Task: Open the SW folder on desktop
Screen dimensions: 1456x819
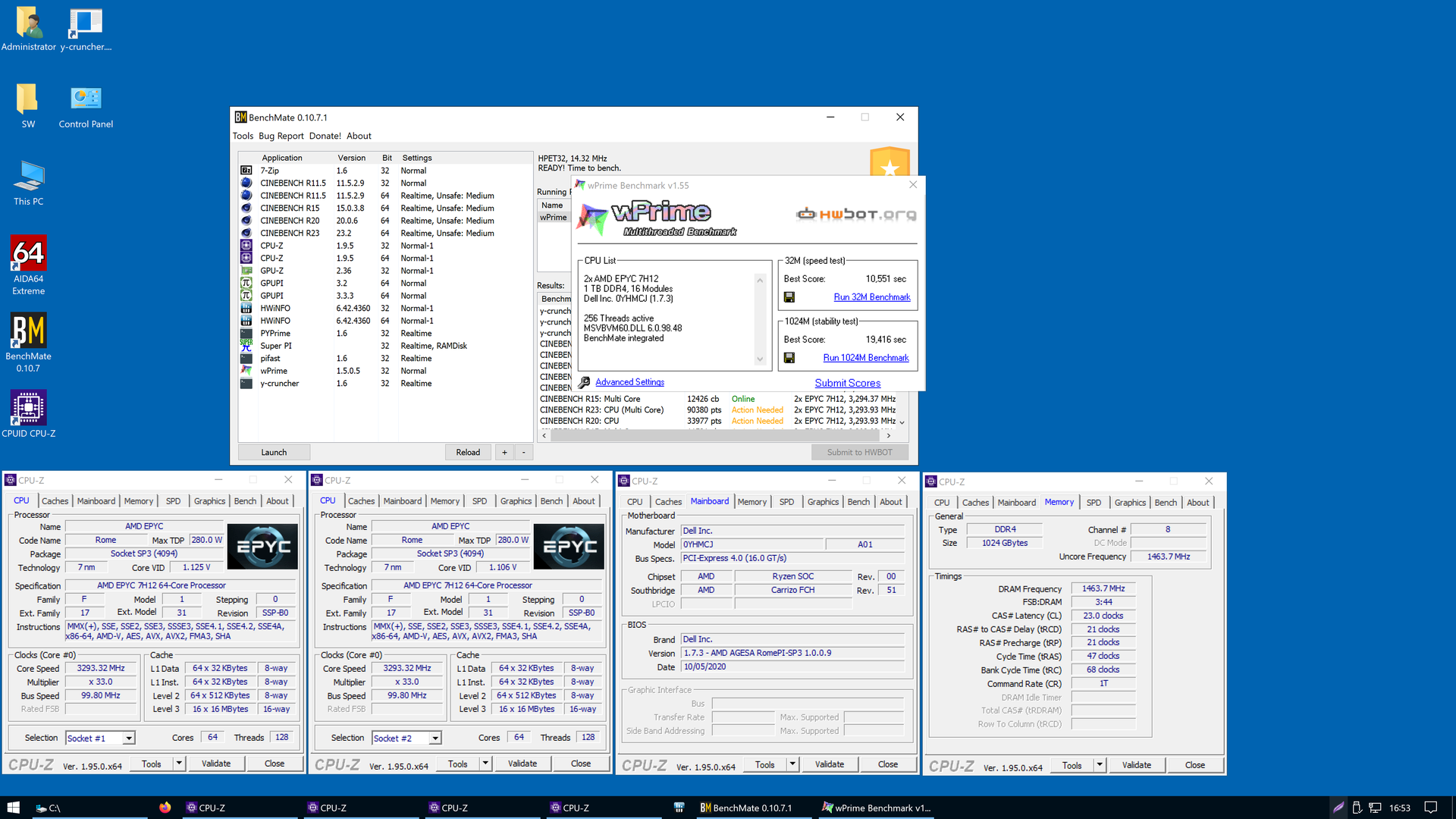Action: [x=28, y=106]
